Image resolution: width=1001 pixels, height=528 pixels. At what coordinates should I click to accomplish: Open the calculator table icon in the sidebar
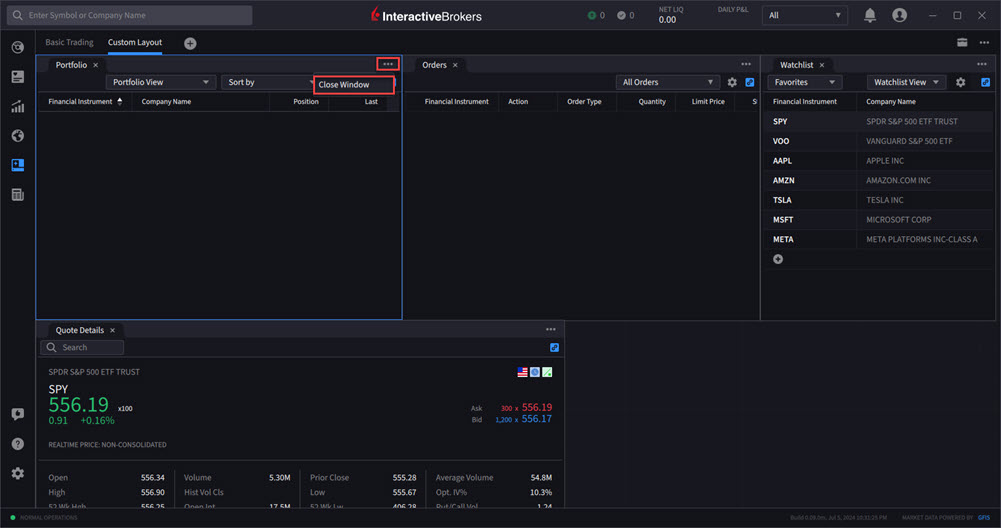18,195
